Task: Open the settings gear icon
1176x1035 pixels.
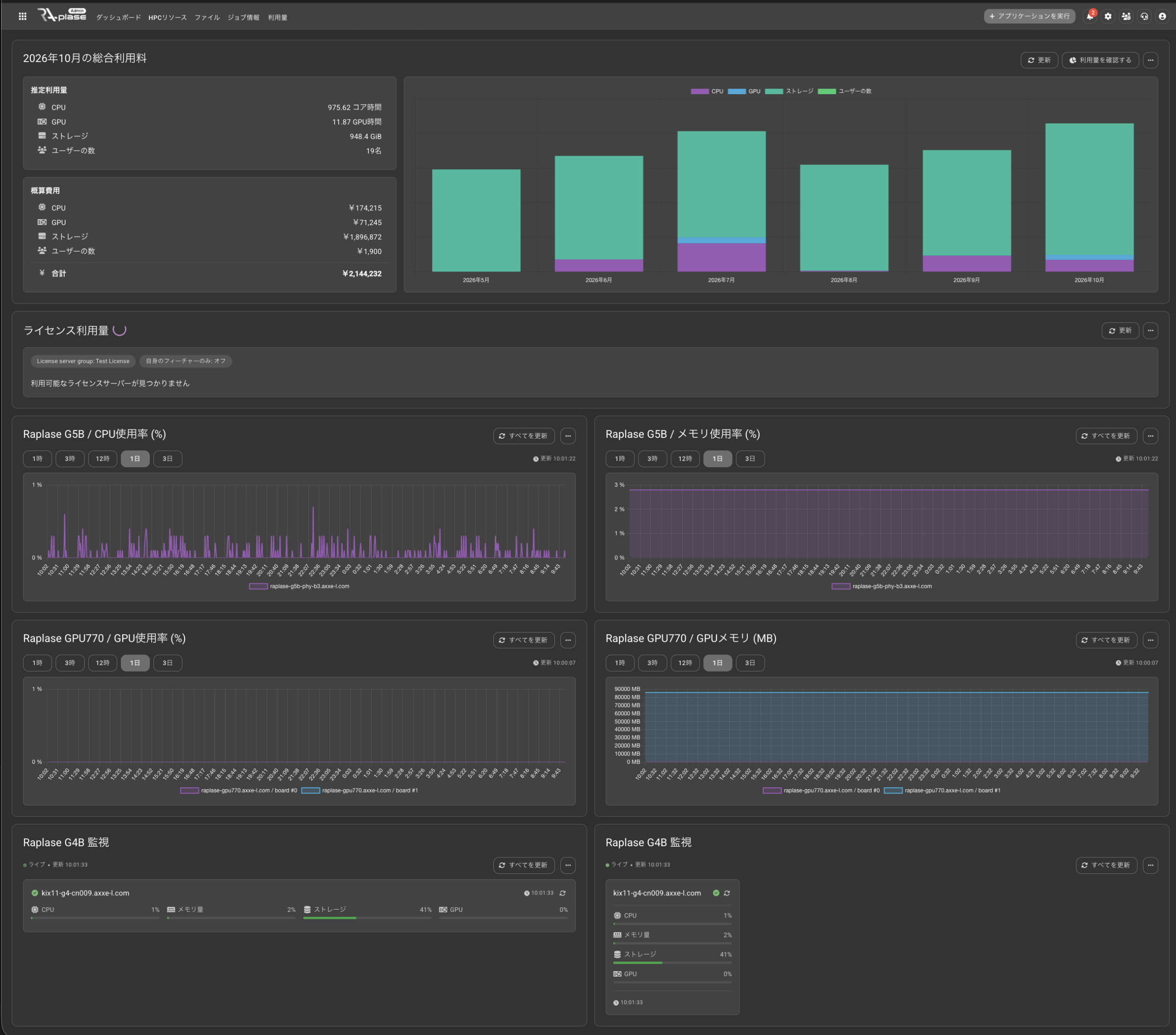Action: click(x=1108, y=16)
